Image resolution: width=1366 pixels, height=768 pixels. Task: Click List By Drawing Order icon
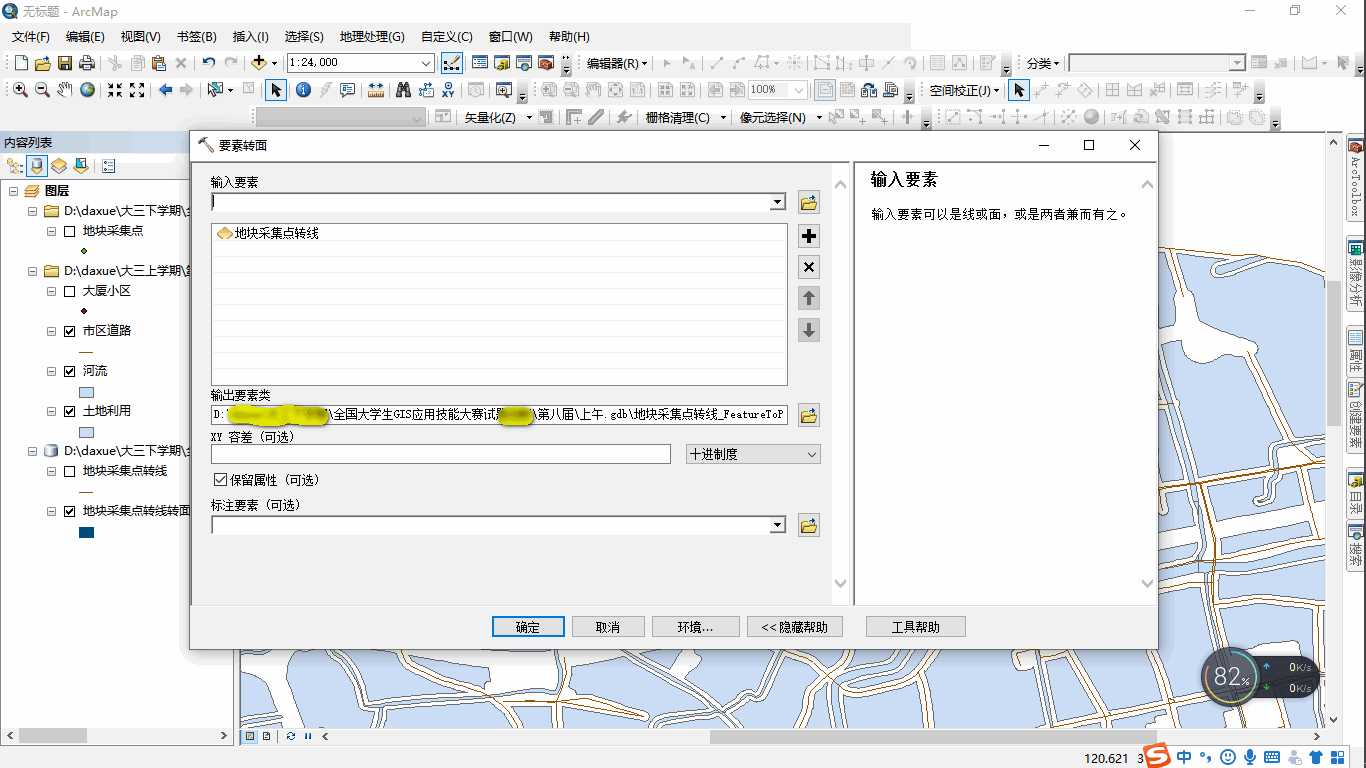point(15,166)
